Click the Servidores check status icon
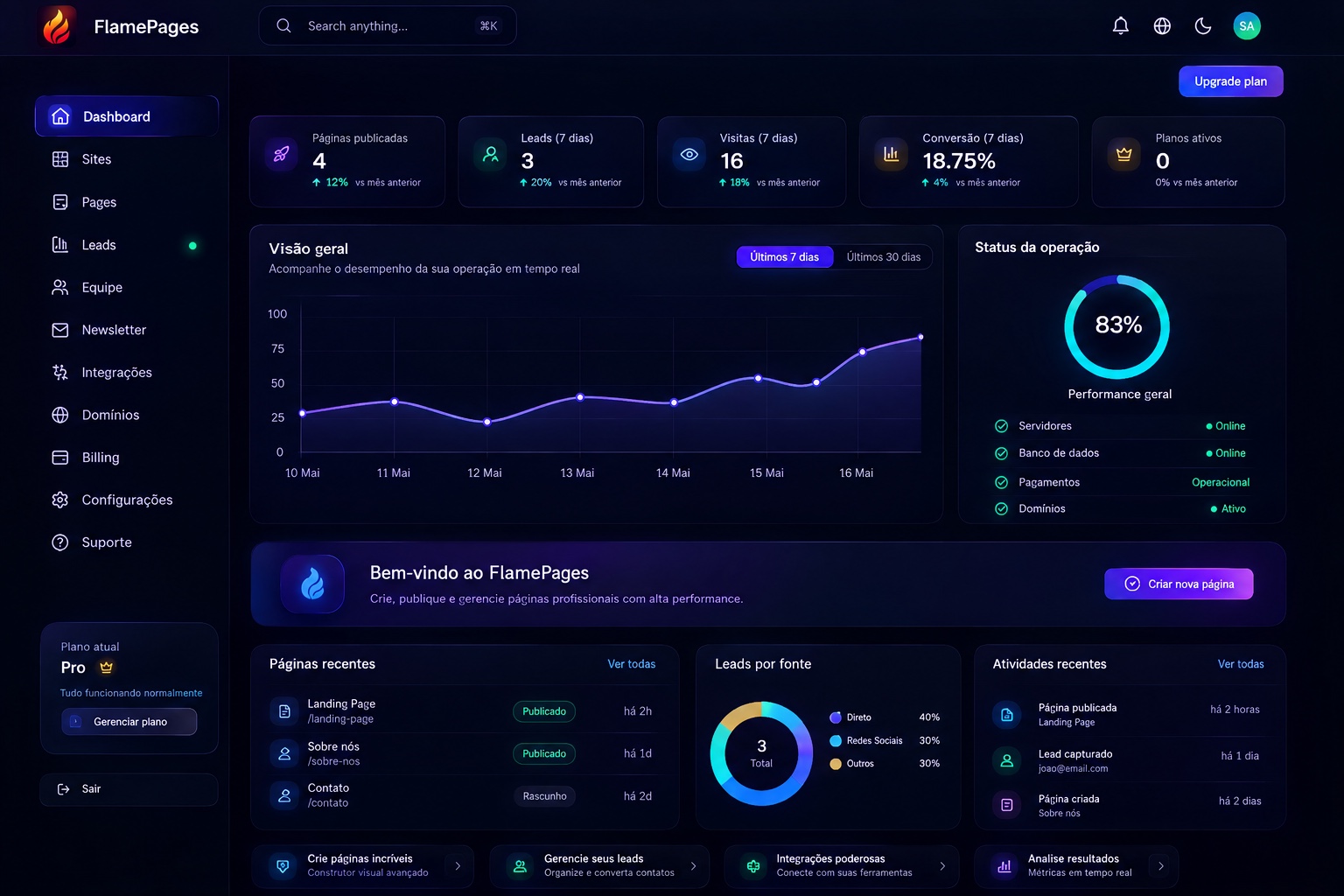 1001,426
